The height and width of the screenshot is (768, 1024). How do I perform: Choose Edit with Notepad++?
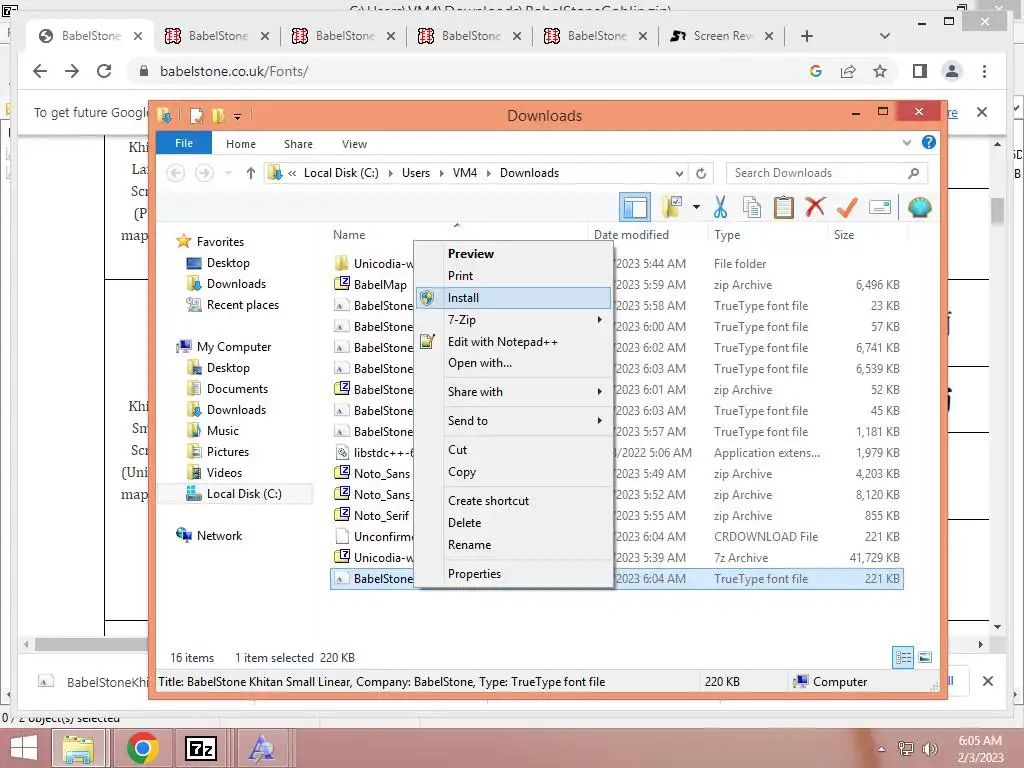click(514, 342)
